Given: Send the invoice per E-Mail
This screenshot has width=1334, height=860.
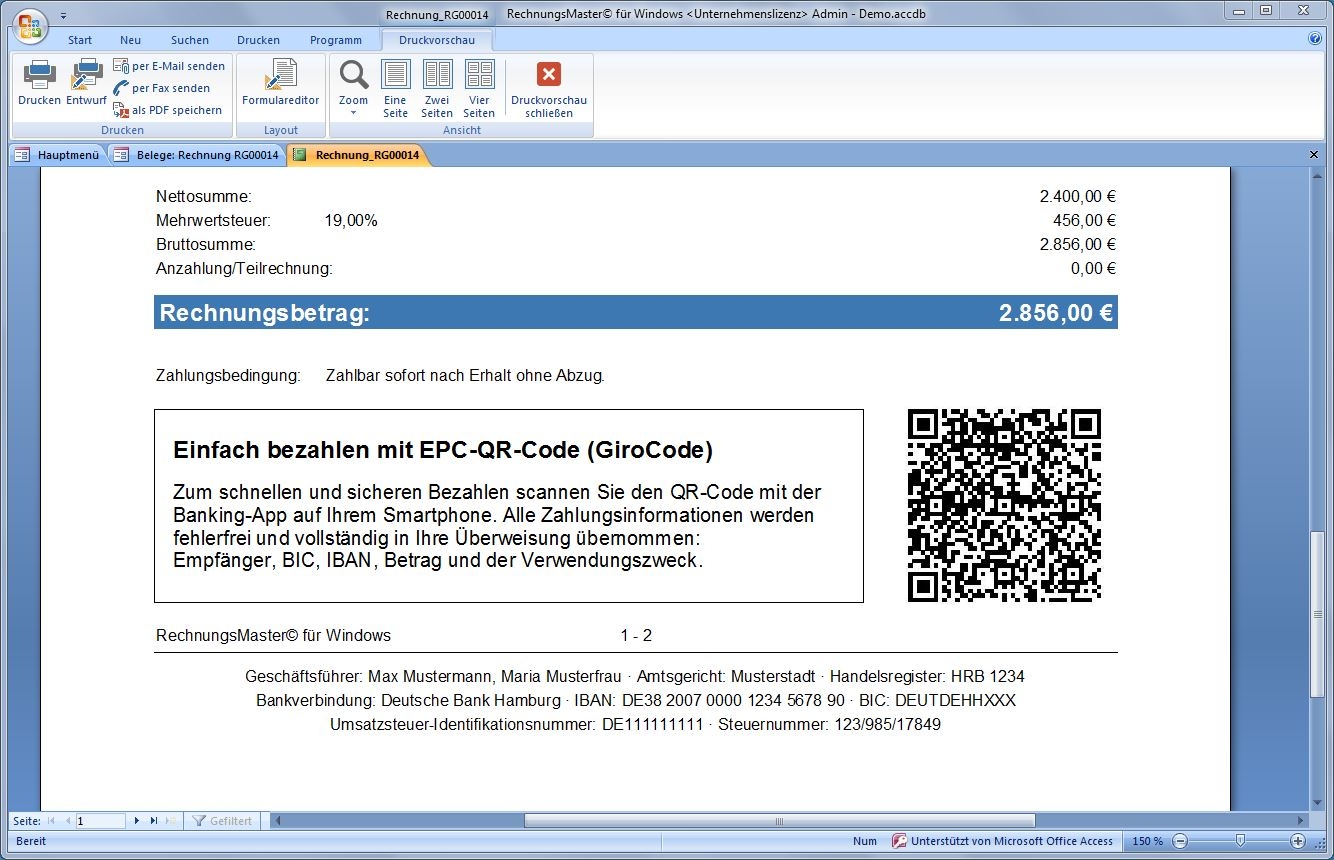Looking at the screenshot, I should (169, 66).
